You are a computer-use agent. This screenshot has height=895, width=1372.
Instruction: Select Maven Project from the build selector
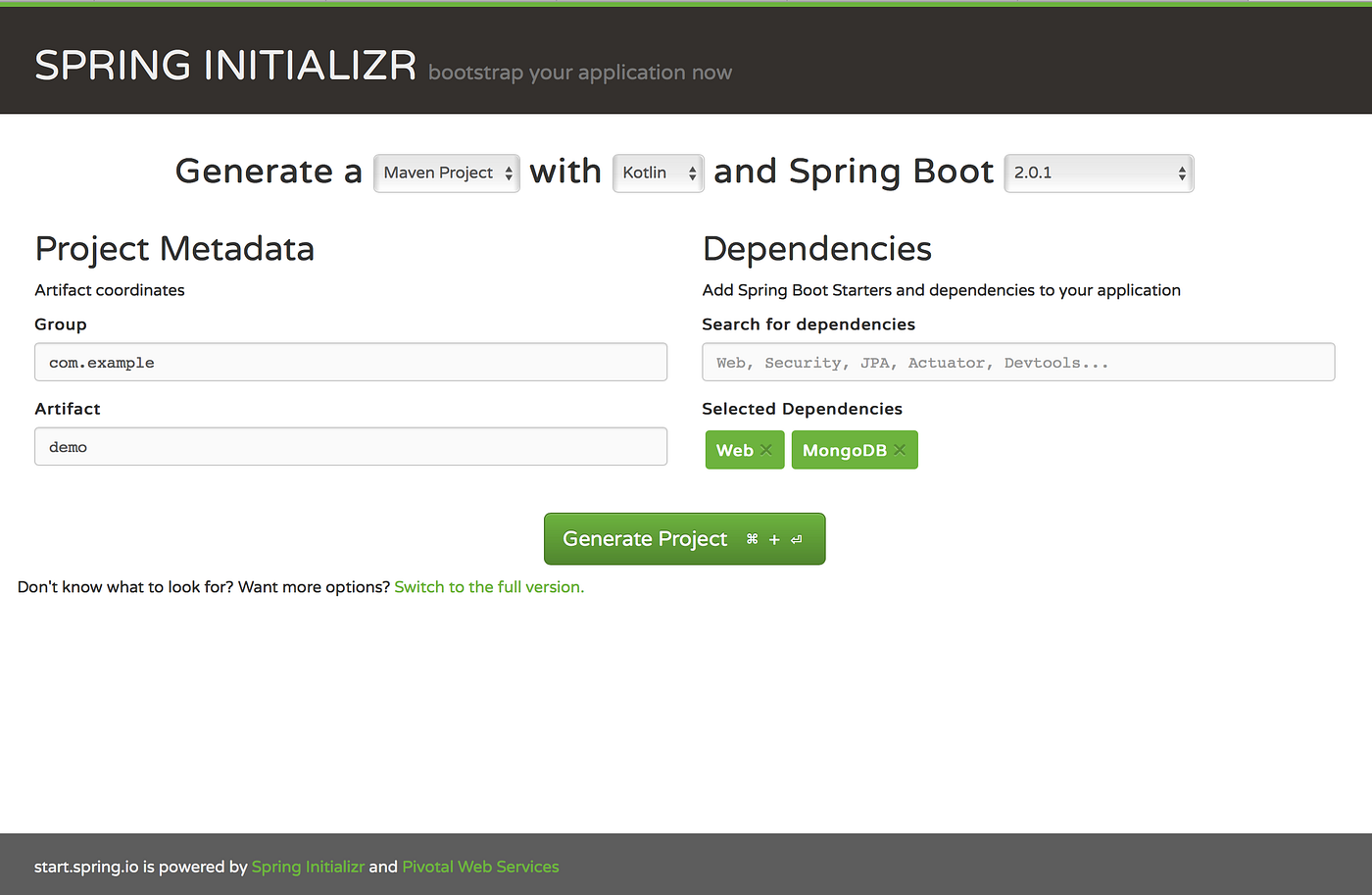click(446, 173)
